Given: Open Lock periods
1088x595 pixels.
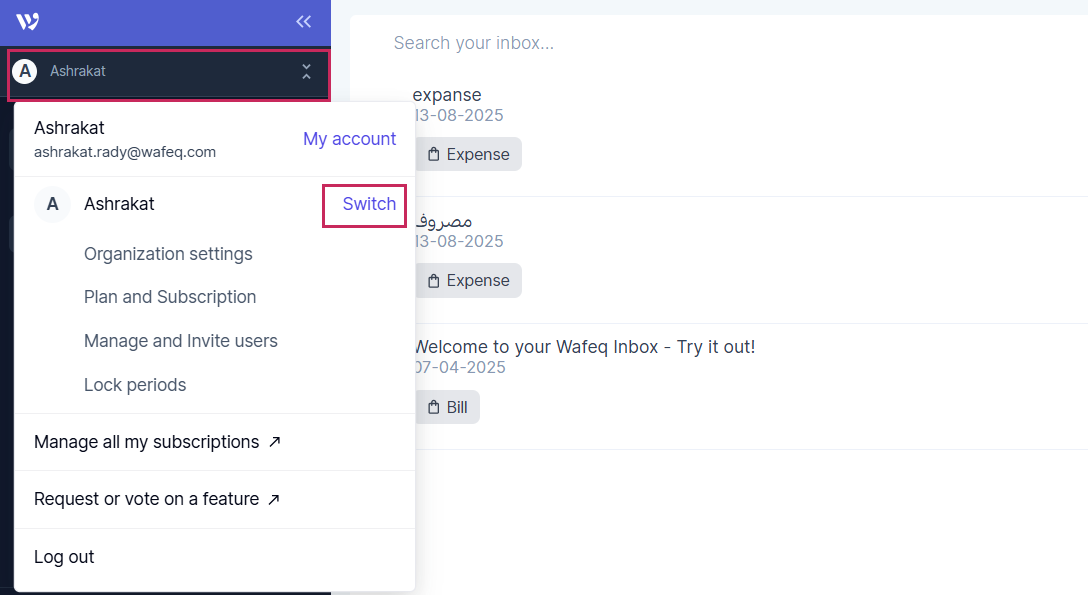Looking at the screenshot, I should [135, 384].
